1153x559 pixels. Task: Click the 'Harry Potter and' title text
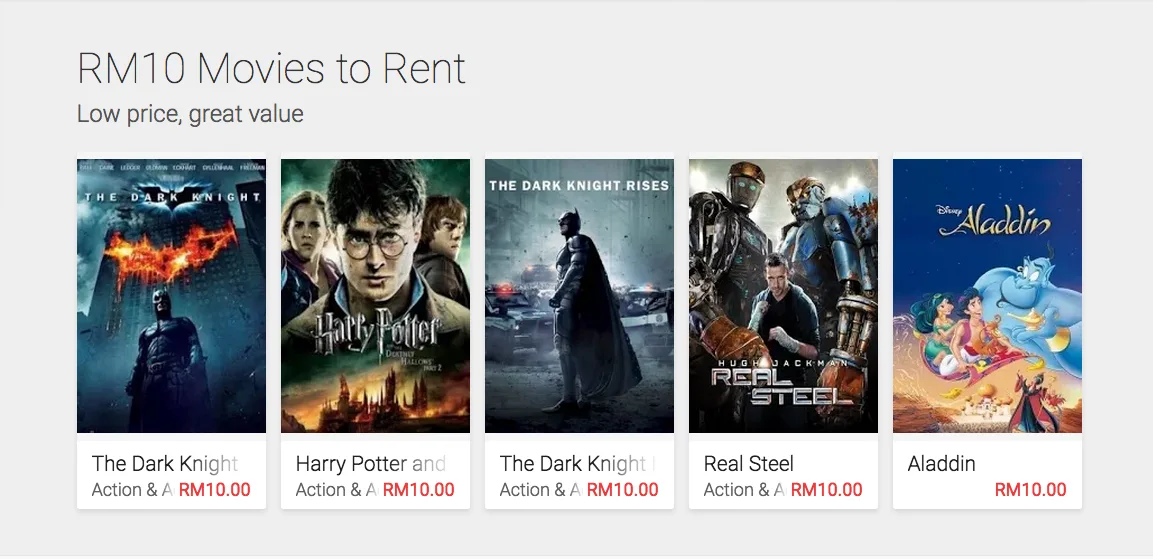tap(370, 464)
